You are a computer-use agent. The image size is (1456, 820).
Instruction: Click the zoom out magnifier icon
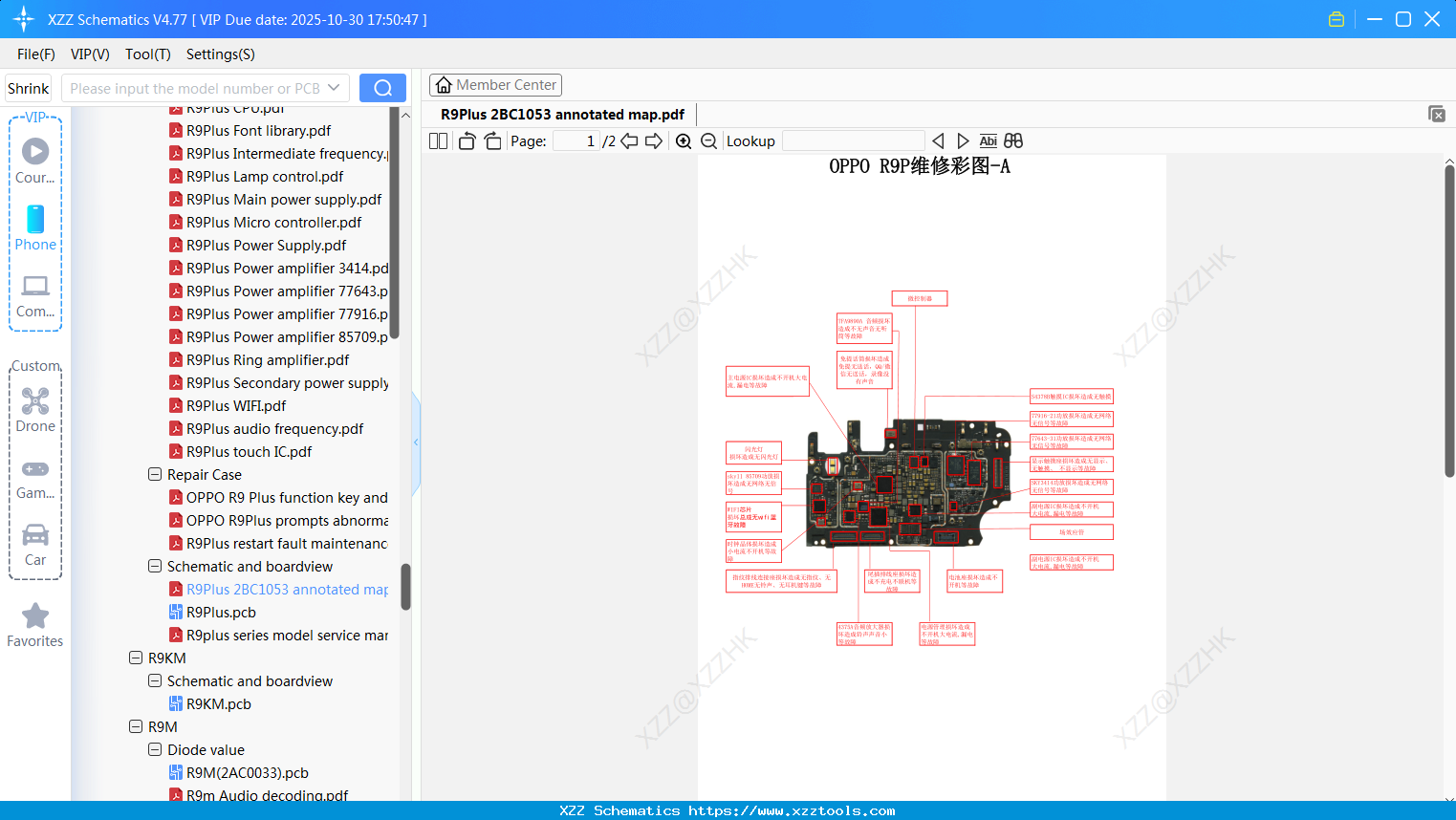coord(708,141)
